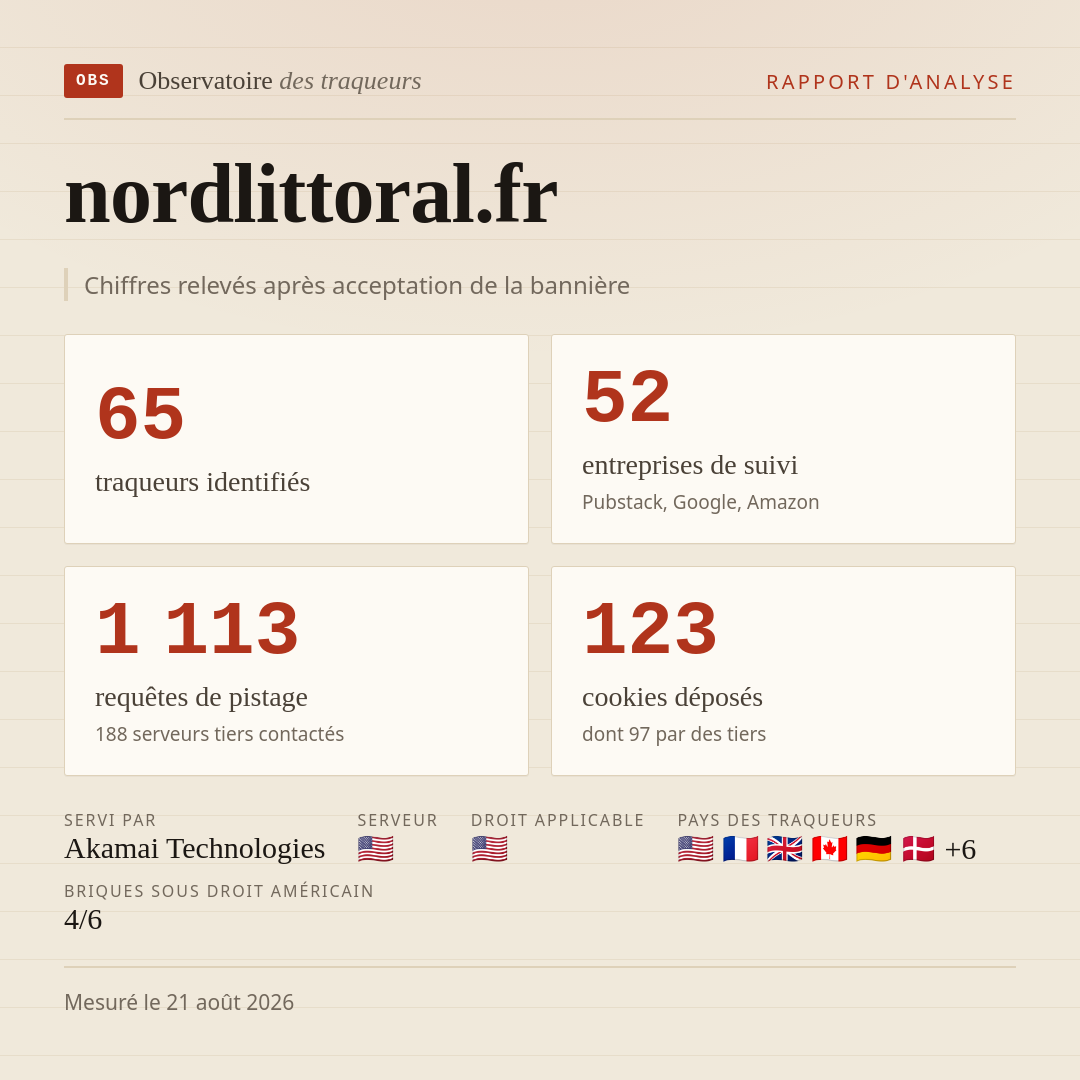Click the French flag in tracker countries
The width and height of the screenshot is (1080, 1080).
tap(740, 849)
